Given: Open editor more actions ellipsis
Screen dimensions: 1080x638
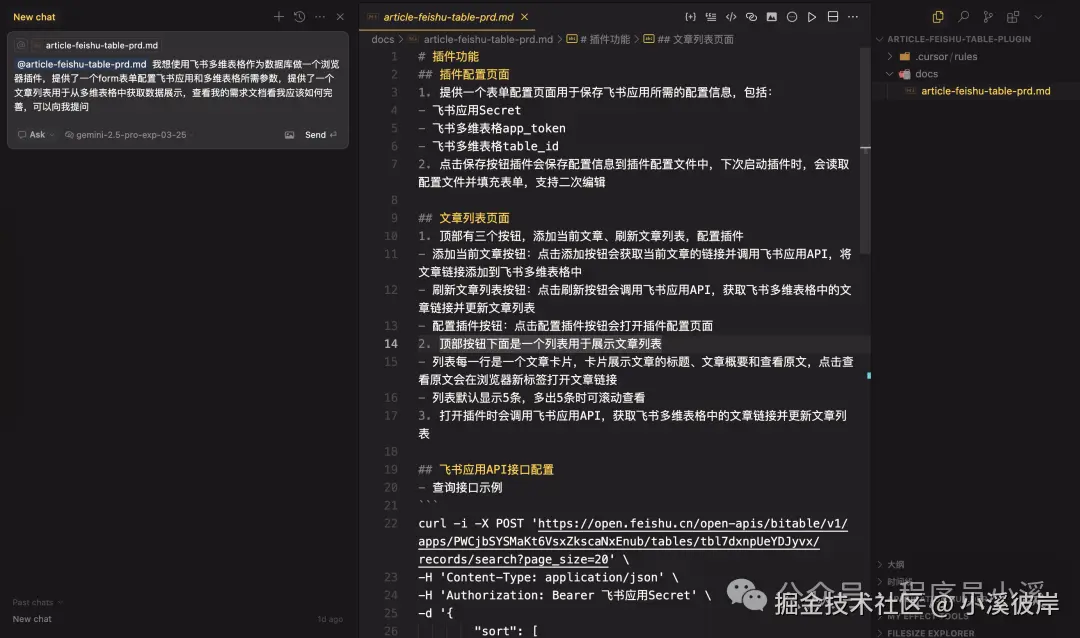Looking at the screenshot, I should [x=853, y=17].
